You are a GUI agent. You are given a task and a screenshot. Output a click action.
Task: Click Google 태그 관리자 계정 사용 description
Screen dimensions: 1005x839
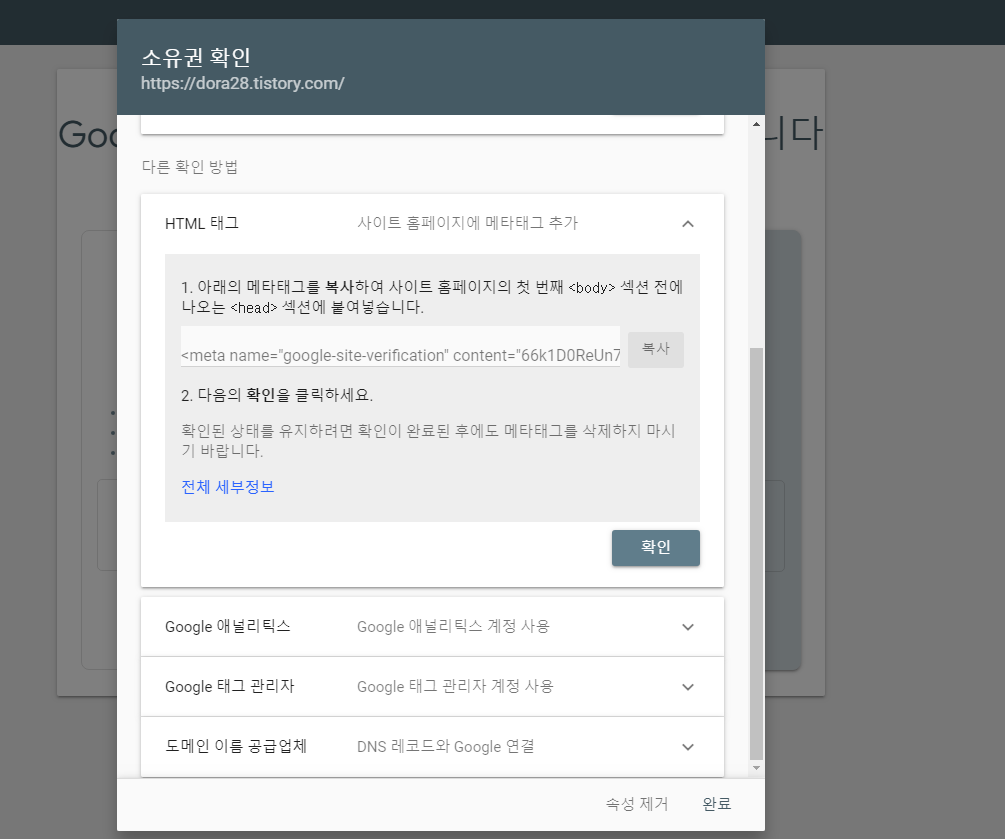pos(455,686)
